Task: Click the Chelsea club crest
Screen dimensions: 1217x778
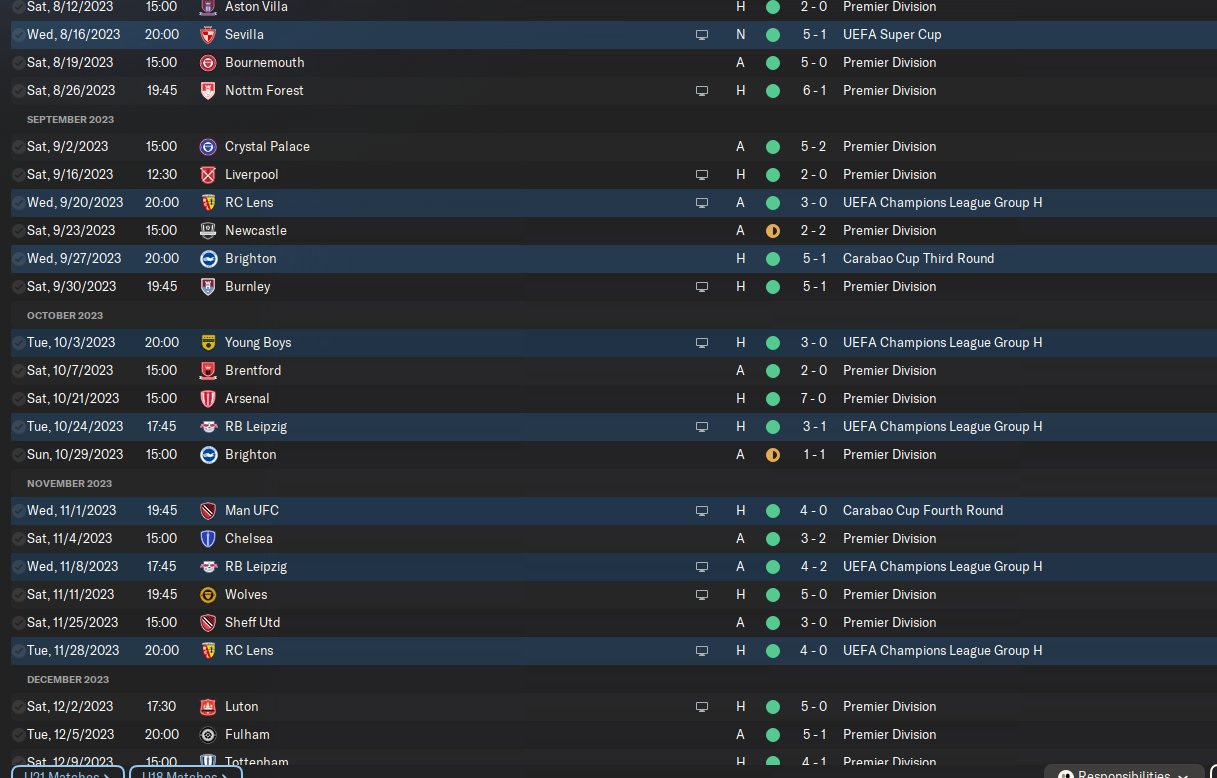Action: click(208, 538)
